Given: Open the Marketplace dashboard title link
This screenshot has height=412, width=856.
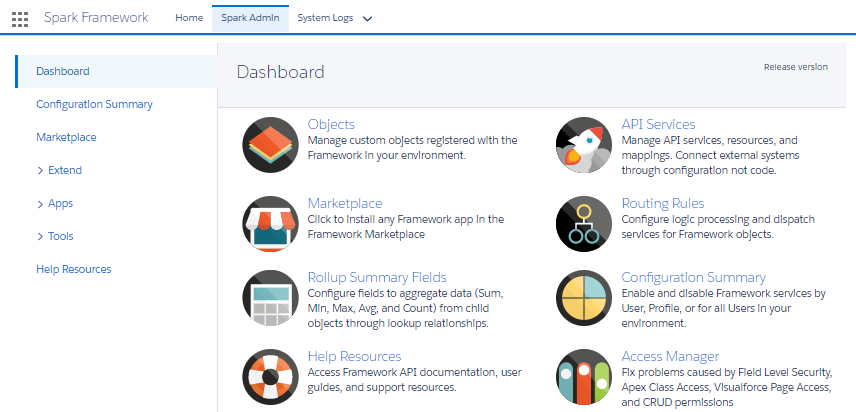Looking at the screenshot, I should pos(345,204).
